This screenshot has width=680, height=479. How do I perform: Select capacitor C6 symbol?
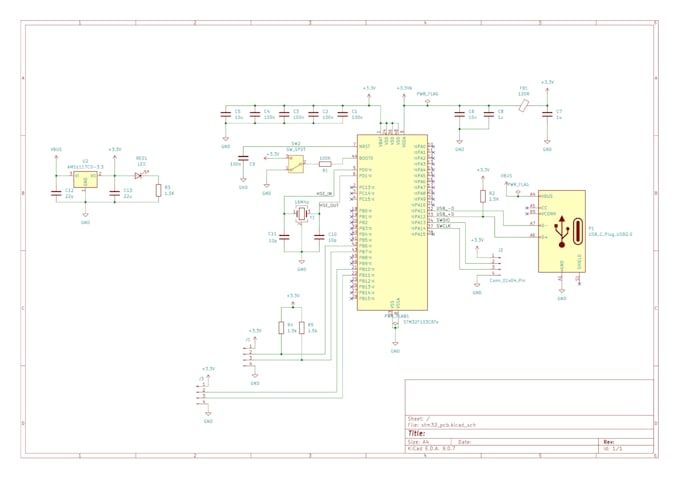[x=459, y=114]
